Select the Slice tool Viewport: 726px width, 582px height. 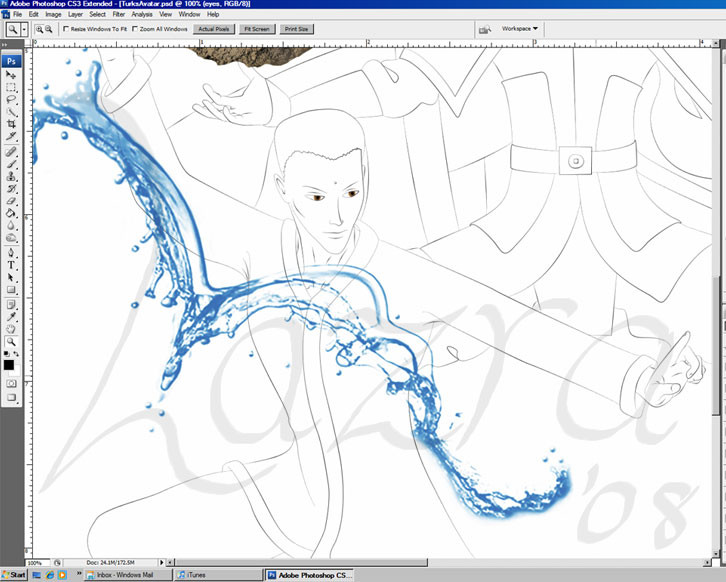(x=11, y=136)
